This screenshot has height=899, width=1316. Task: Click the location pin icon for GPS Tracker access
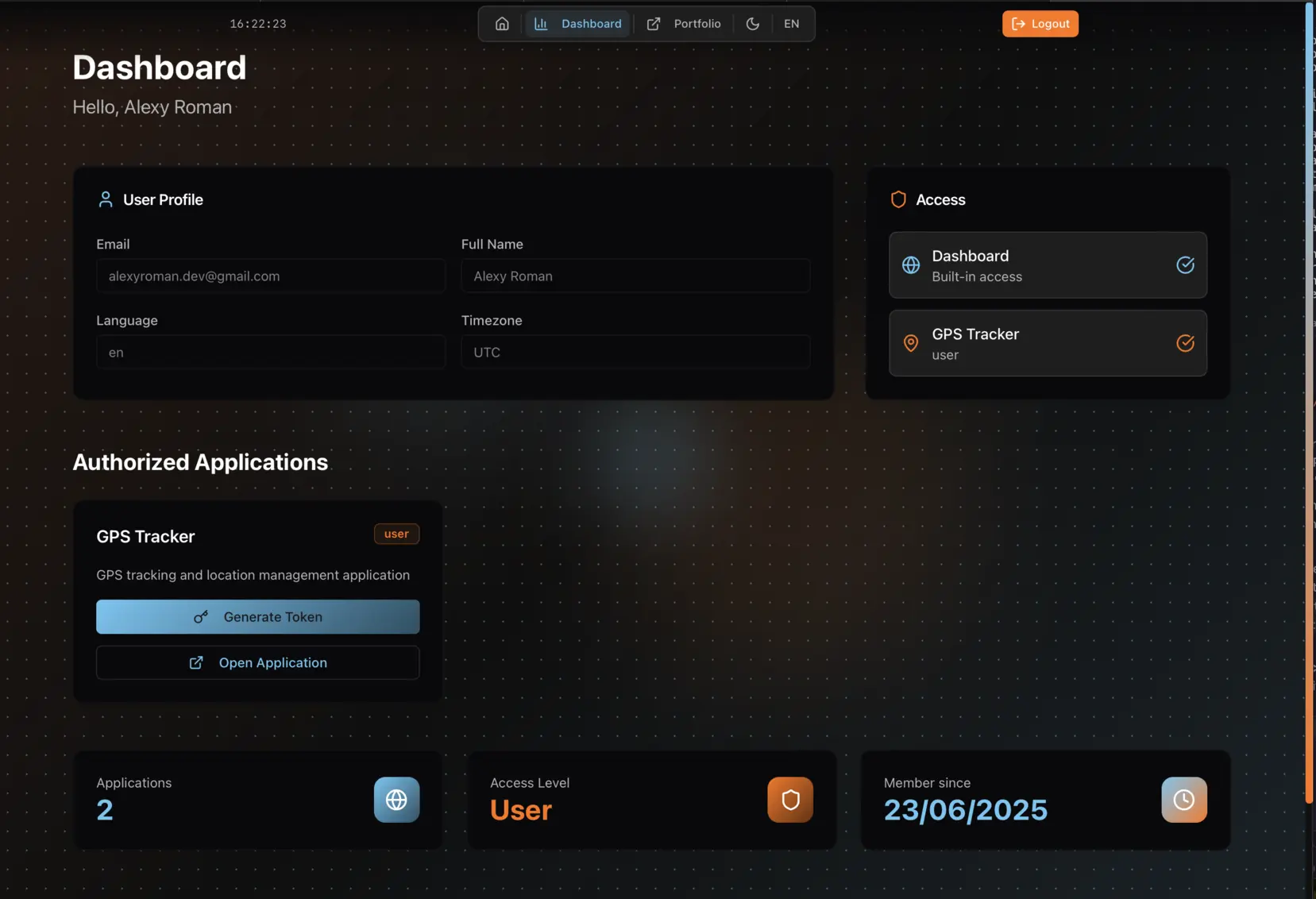(911, 343)
